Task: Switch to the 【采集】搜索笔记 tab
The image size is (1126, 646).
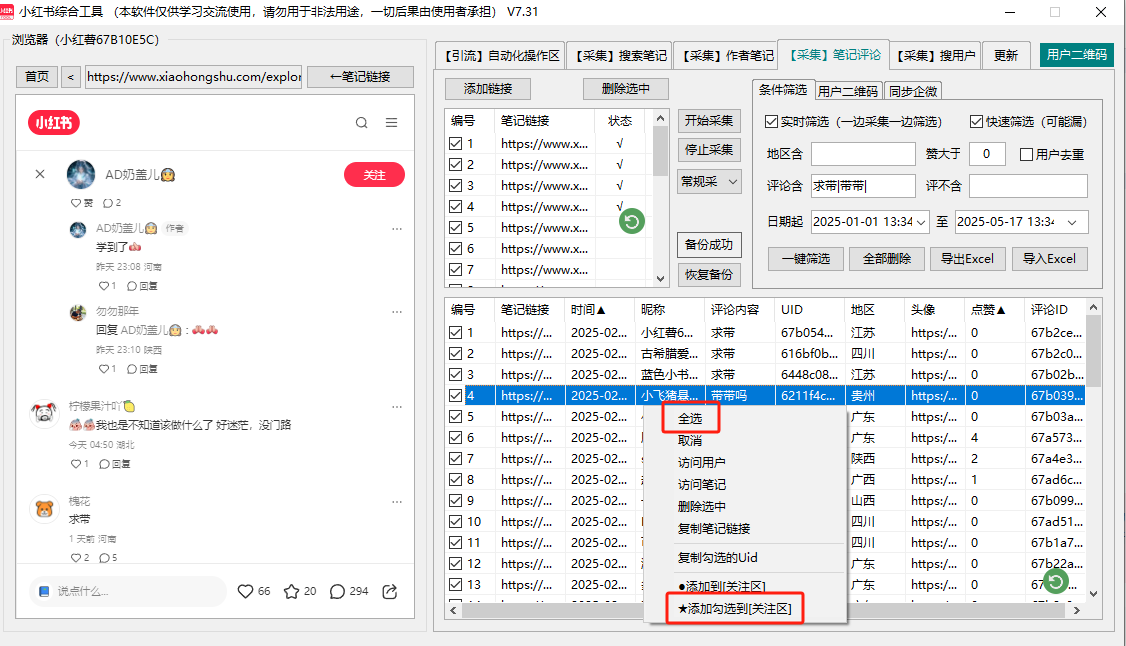Action: pyautogui.click(x=618, y=55)
